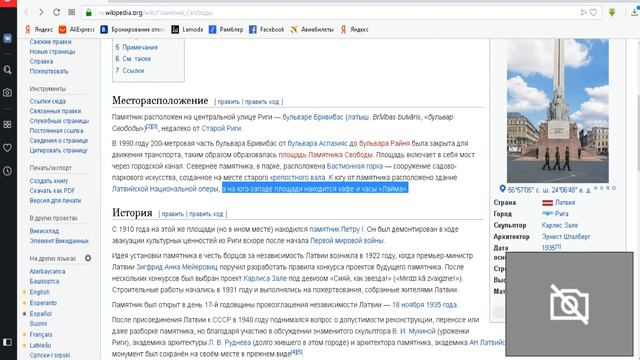Toggle sidebar panel icon at bottom left

tap(7, 342)
